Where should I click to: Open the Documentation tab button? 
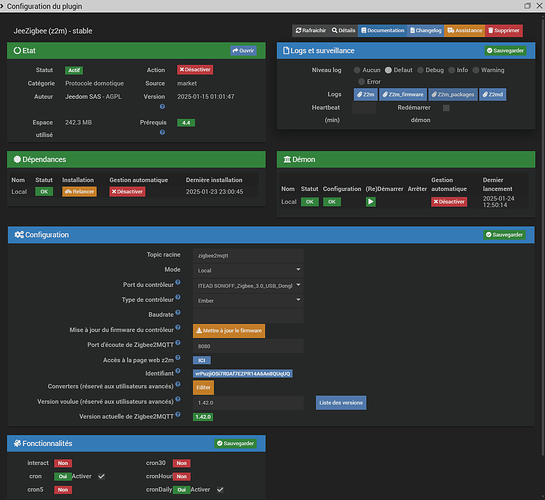click(x=383, y=31)
